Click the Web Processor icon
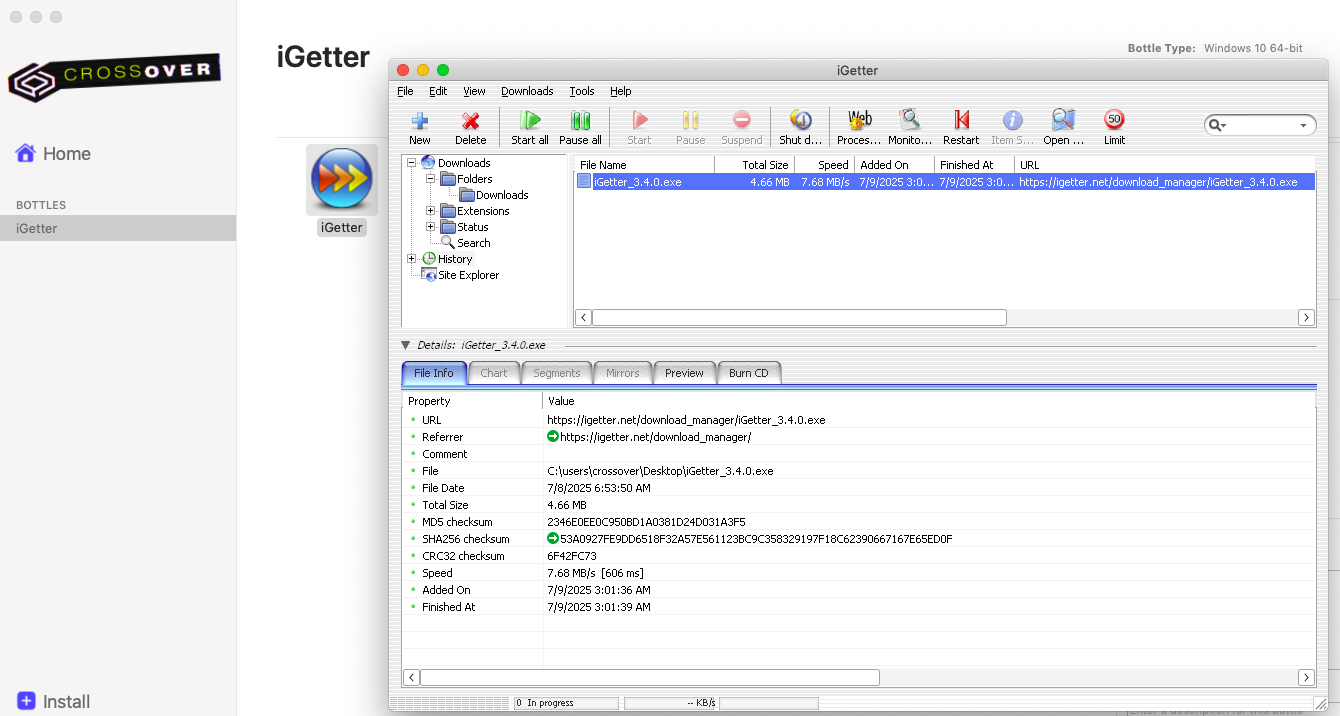The height and width of the screenshot is (716, 1340). (858, 125)
